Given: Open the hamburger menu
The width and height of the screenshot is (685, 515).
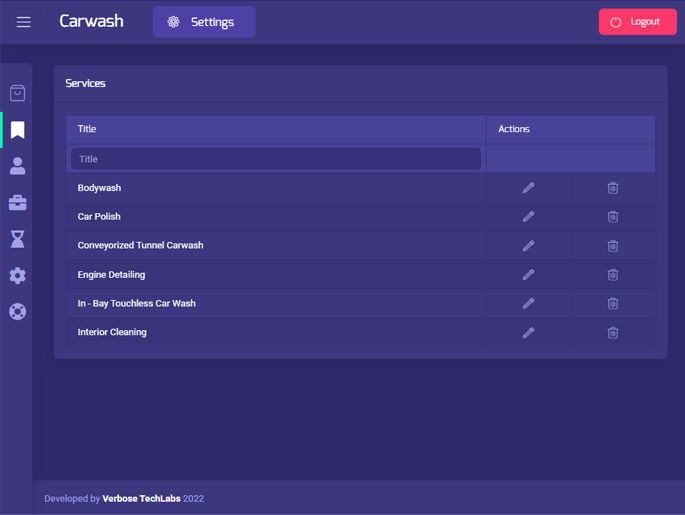Looking at the screenshot, I should pyautogui.click(x=23, y=22).
